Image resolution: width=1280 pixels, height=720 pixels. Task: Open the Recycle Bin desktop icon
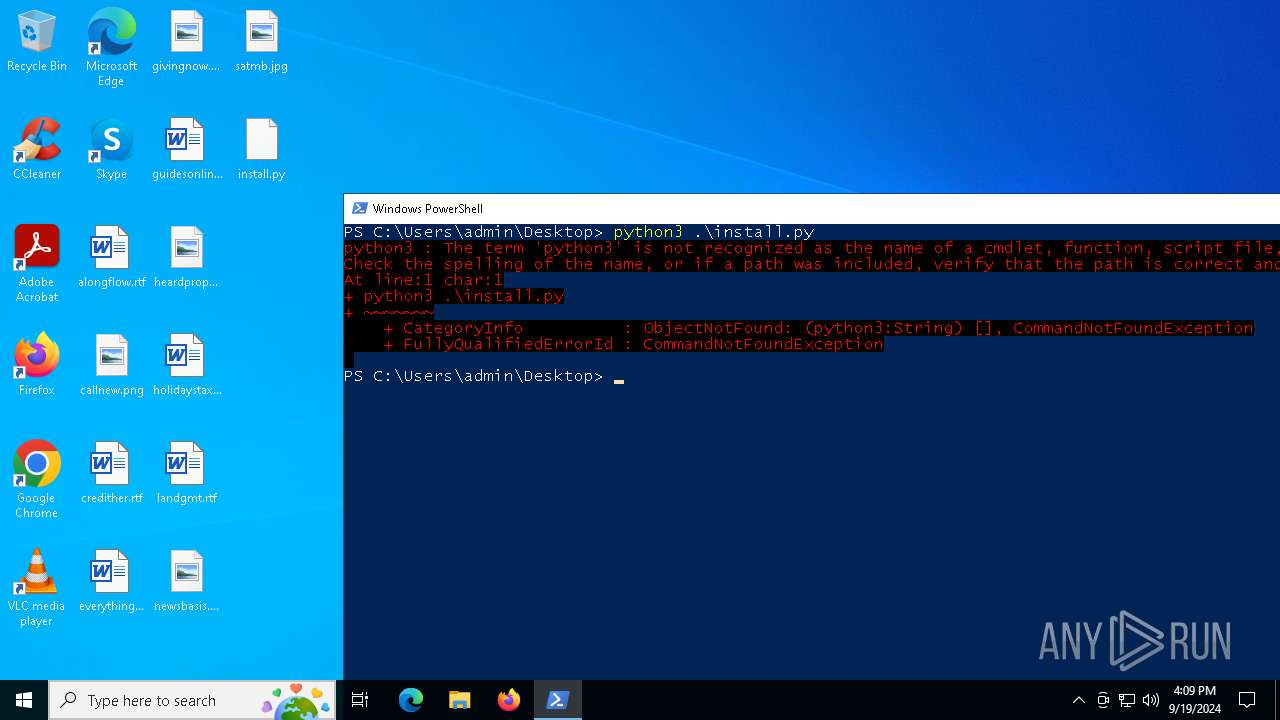[37, 42]
